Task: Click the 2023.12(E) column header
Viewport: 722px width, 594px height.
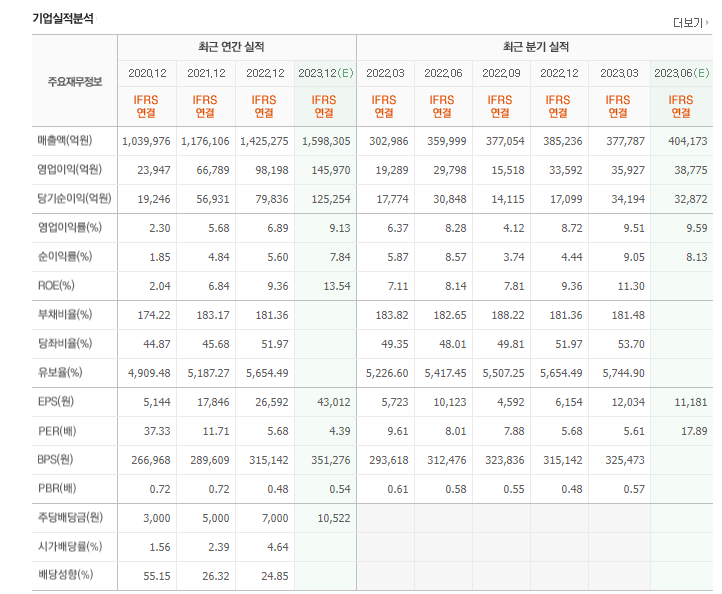Action: [326, 73]
